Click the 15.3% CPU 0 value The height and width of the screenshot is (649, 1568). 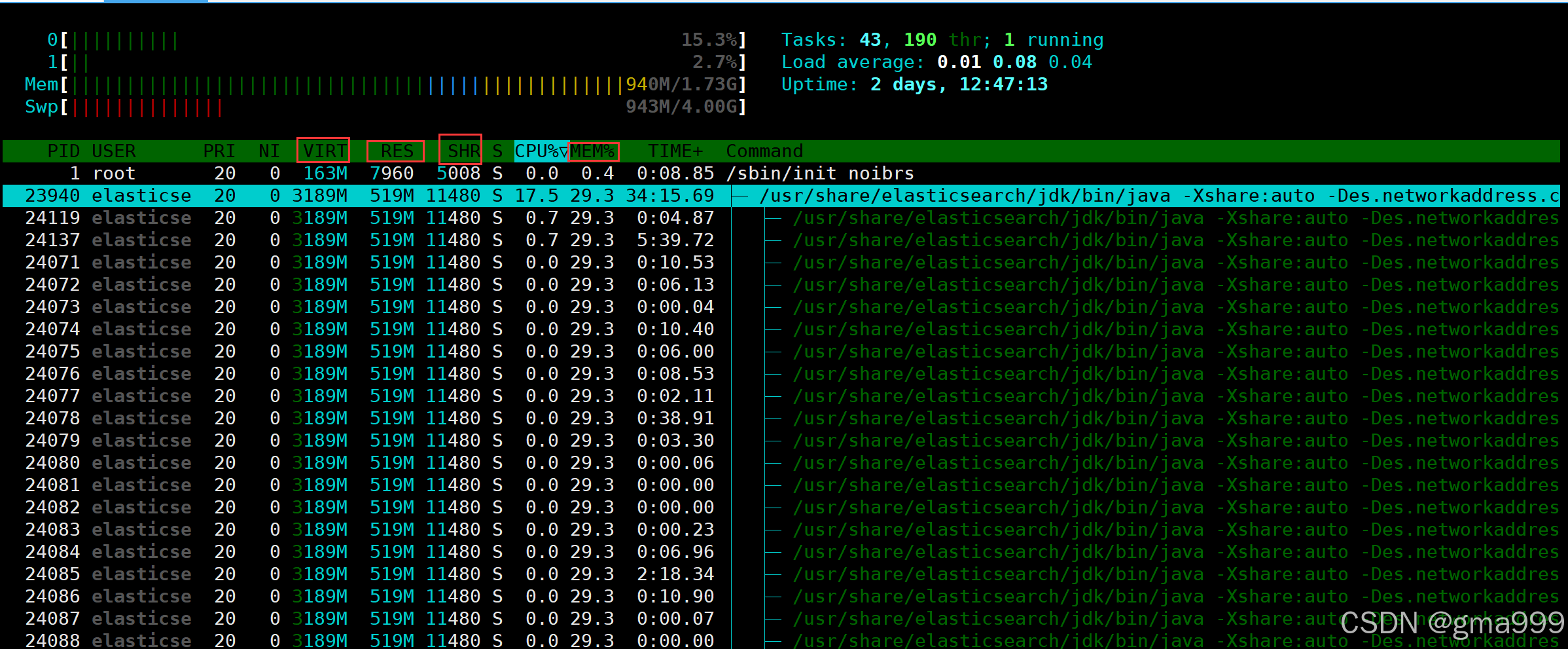pos(709,41)
